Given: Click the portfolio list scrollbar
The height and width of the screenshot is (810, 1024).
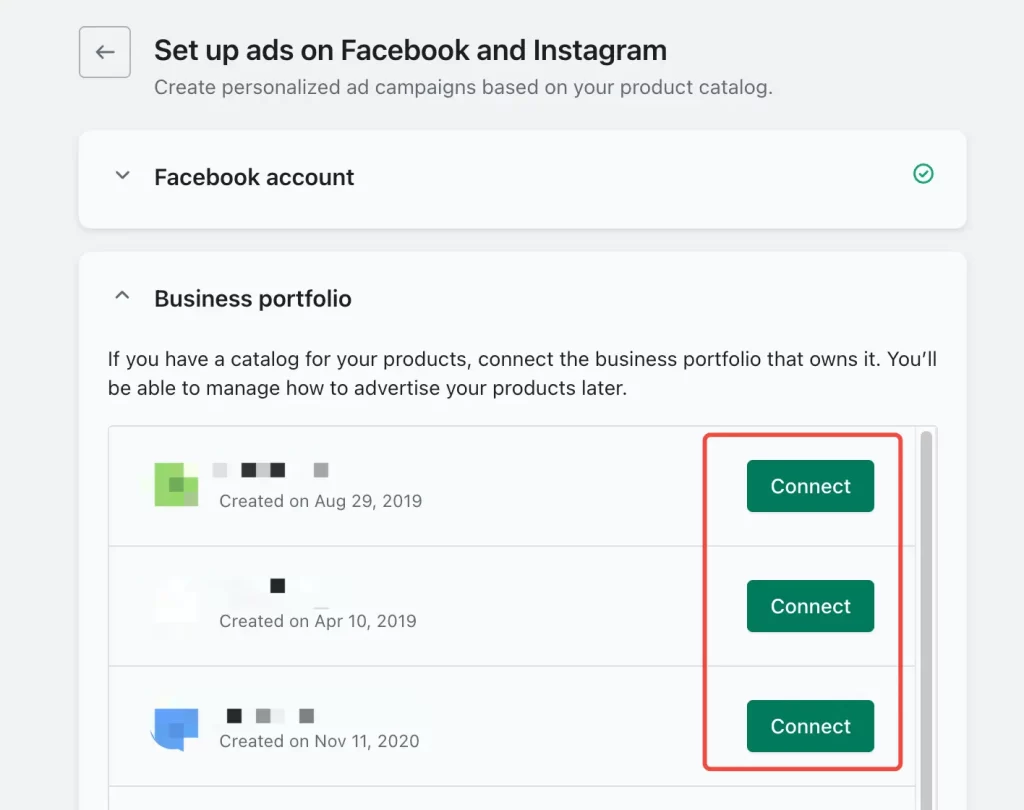Looking at the screenshot, I should tap(926, 619).
